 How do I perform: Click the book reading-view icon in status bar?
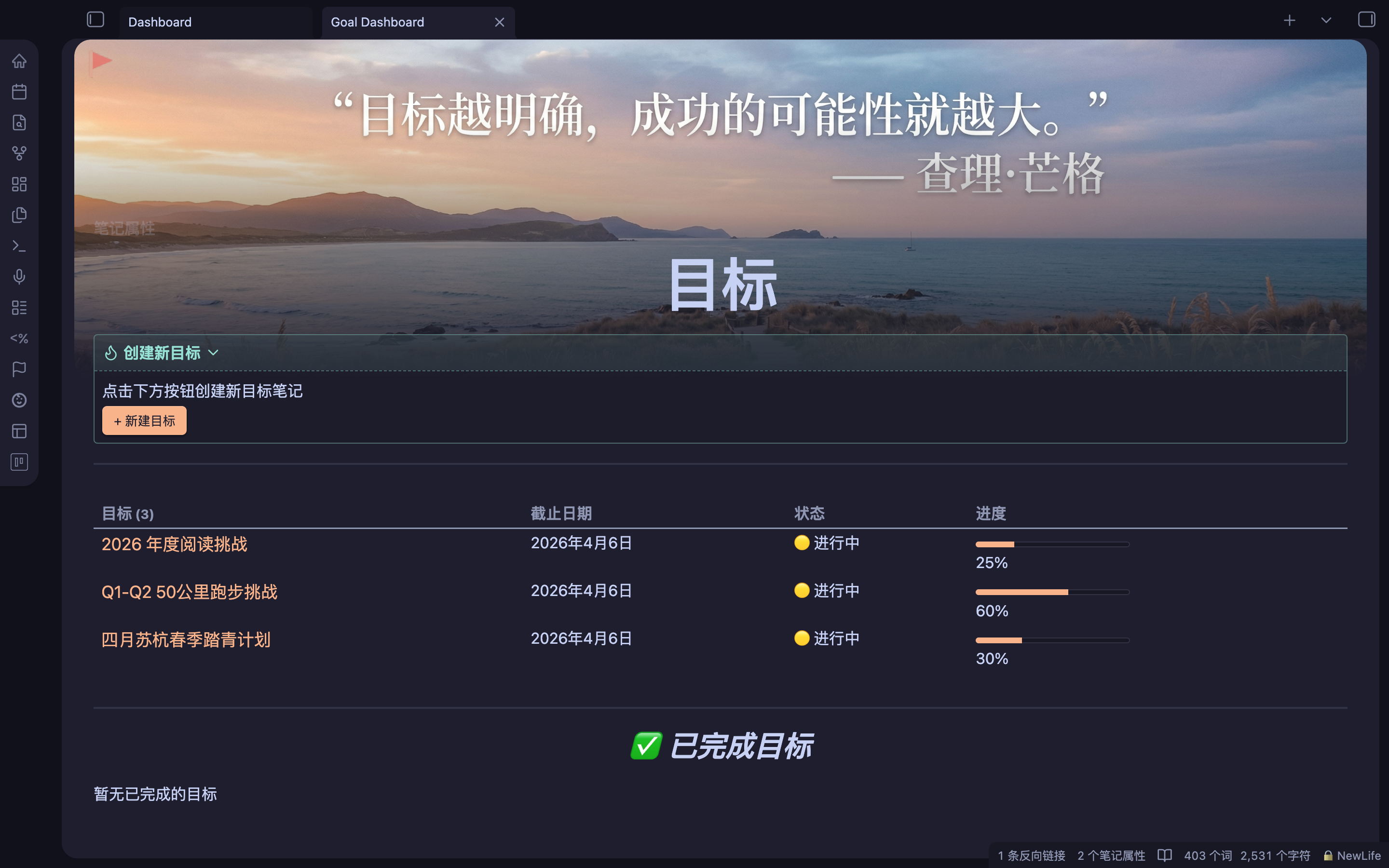(x=1164, y=855)
